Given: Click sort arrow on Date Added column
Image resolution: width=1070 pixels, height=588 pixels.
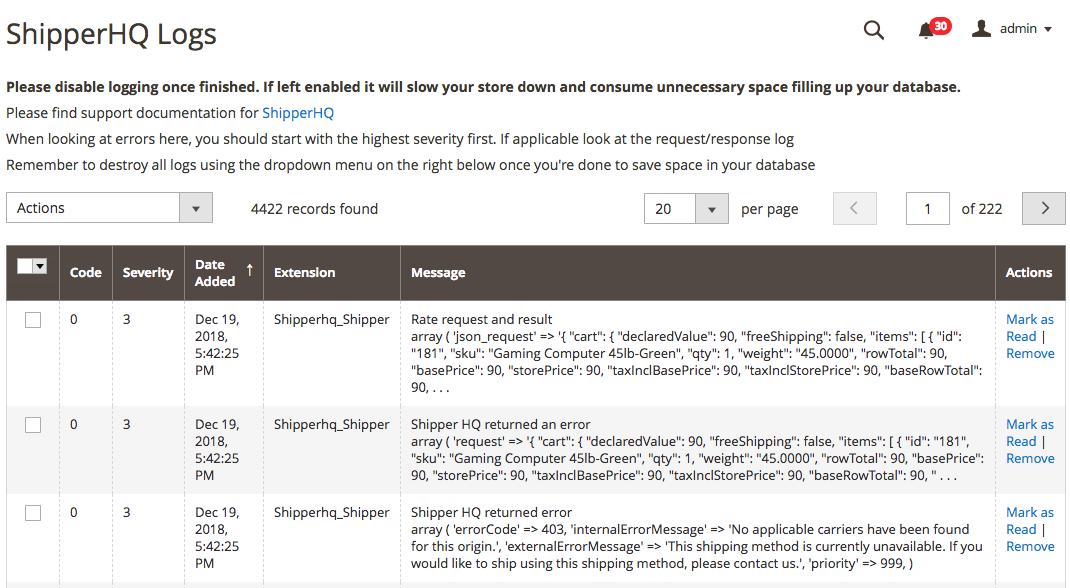Looking at the screenshot, I should [x=250, y=270].
